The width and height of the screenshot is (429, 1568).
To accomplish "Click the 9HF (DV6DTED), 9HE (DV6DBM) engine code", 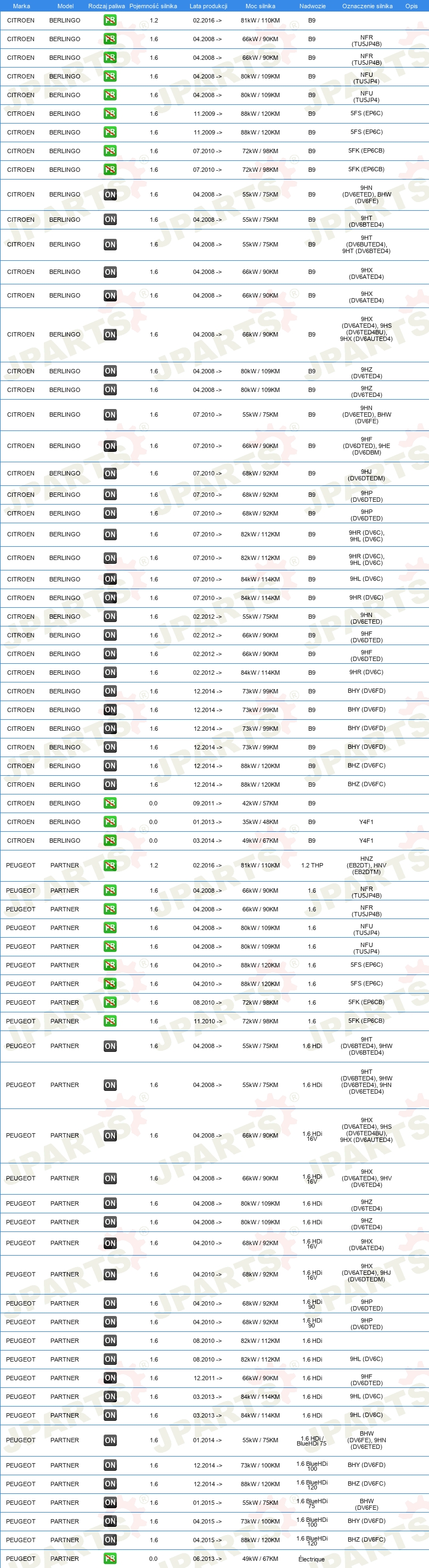I will (366, 446).
